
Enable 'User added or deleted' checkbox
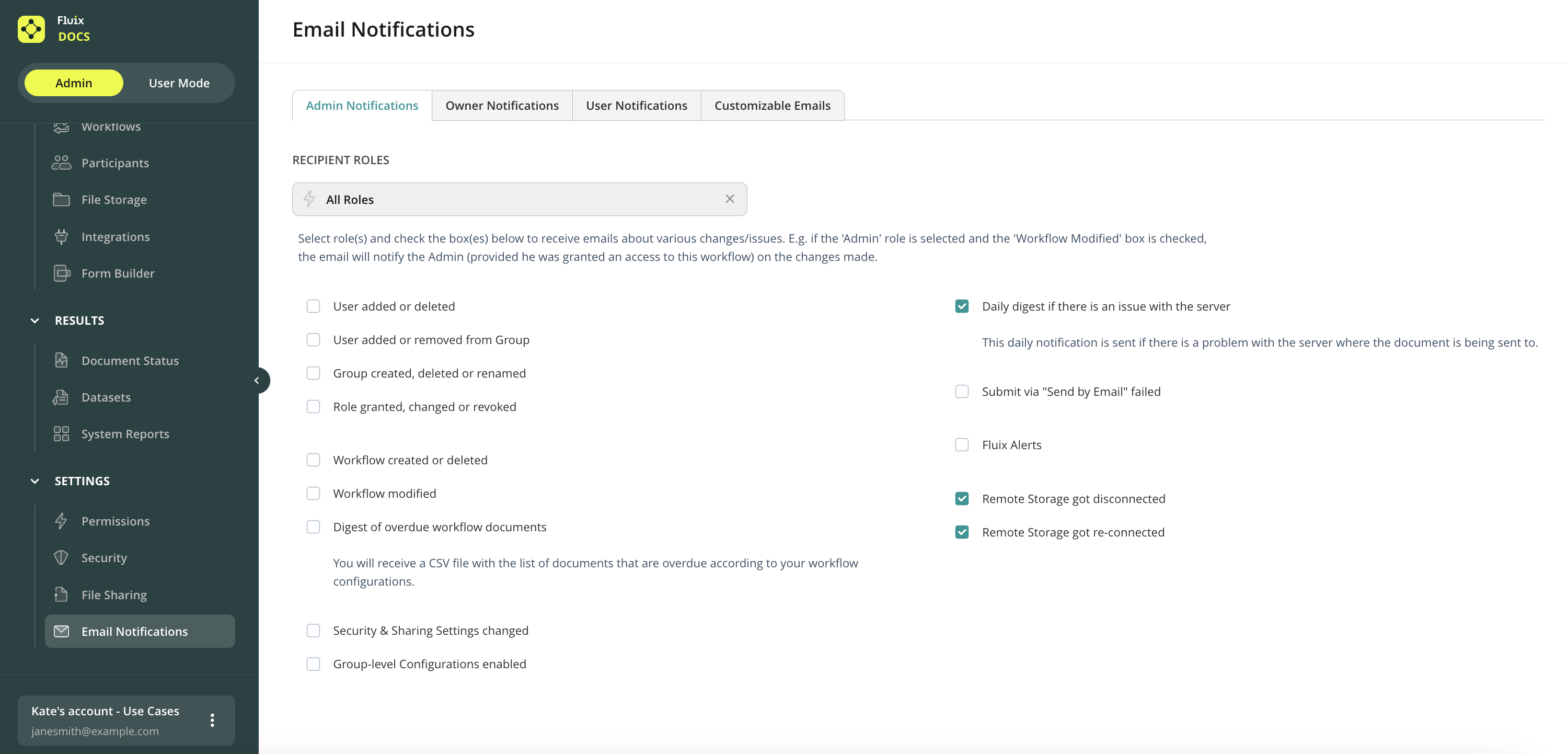click(x=313, y=306)
